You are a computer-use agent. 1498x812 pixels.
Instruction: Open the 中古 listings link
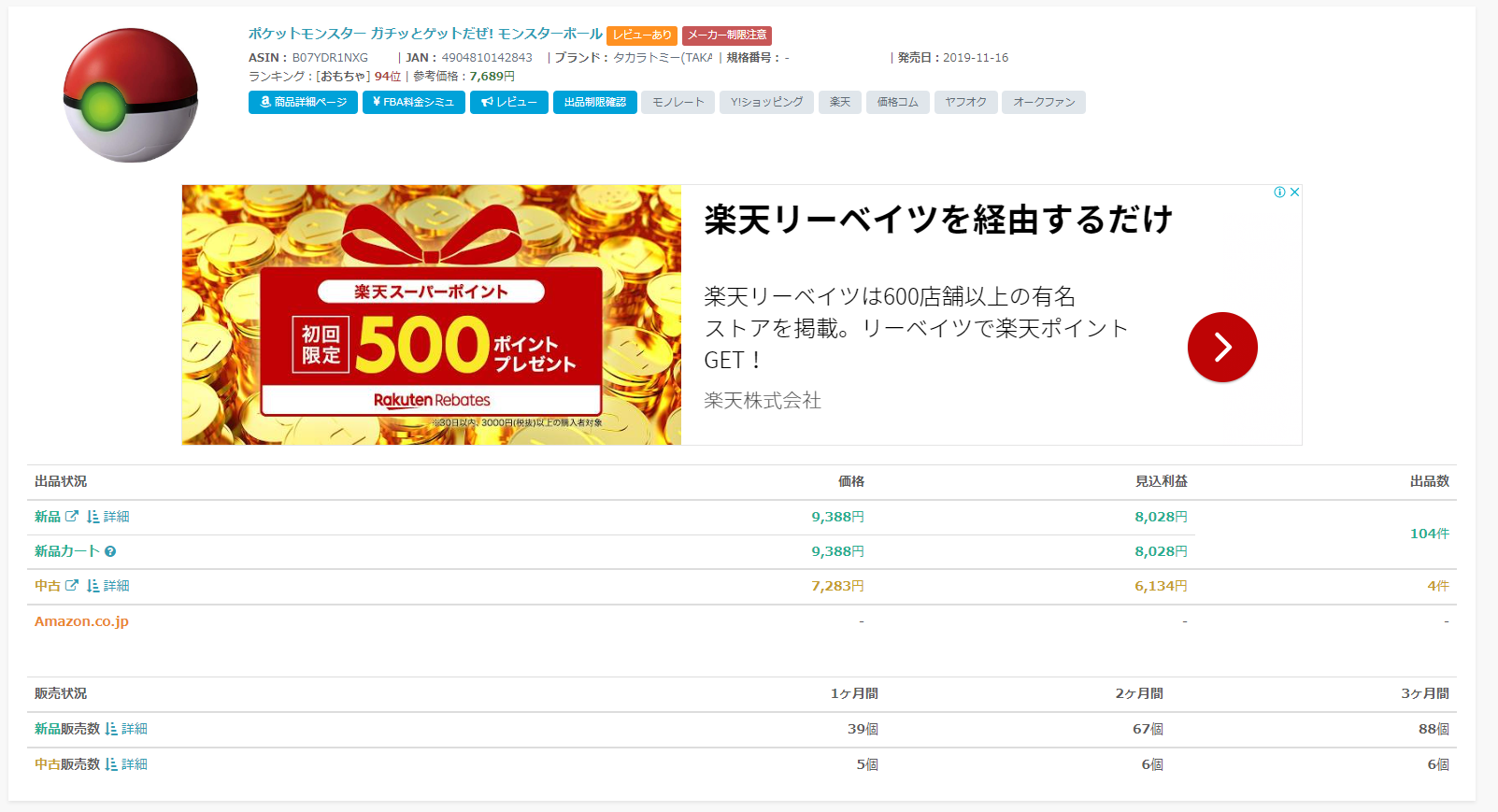coord(48,586)
